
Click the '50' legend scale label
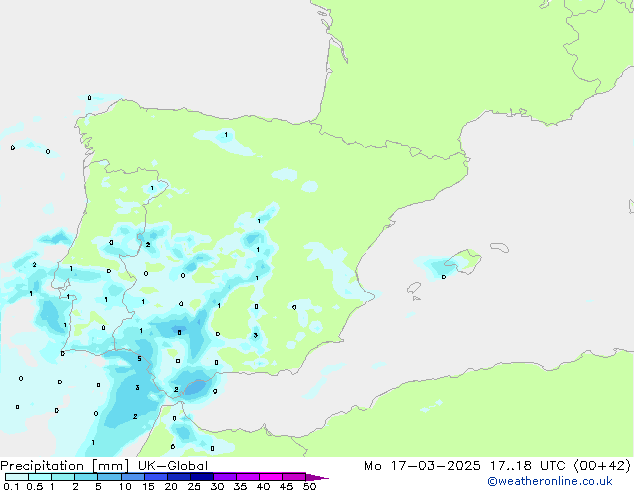coord(309,486)
